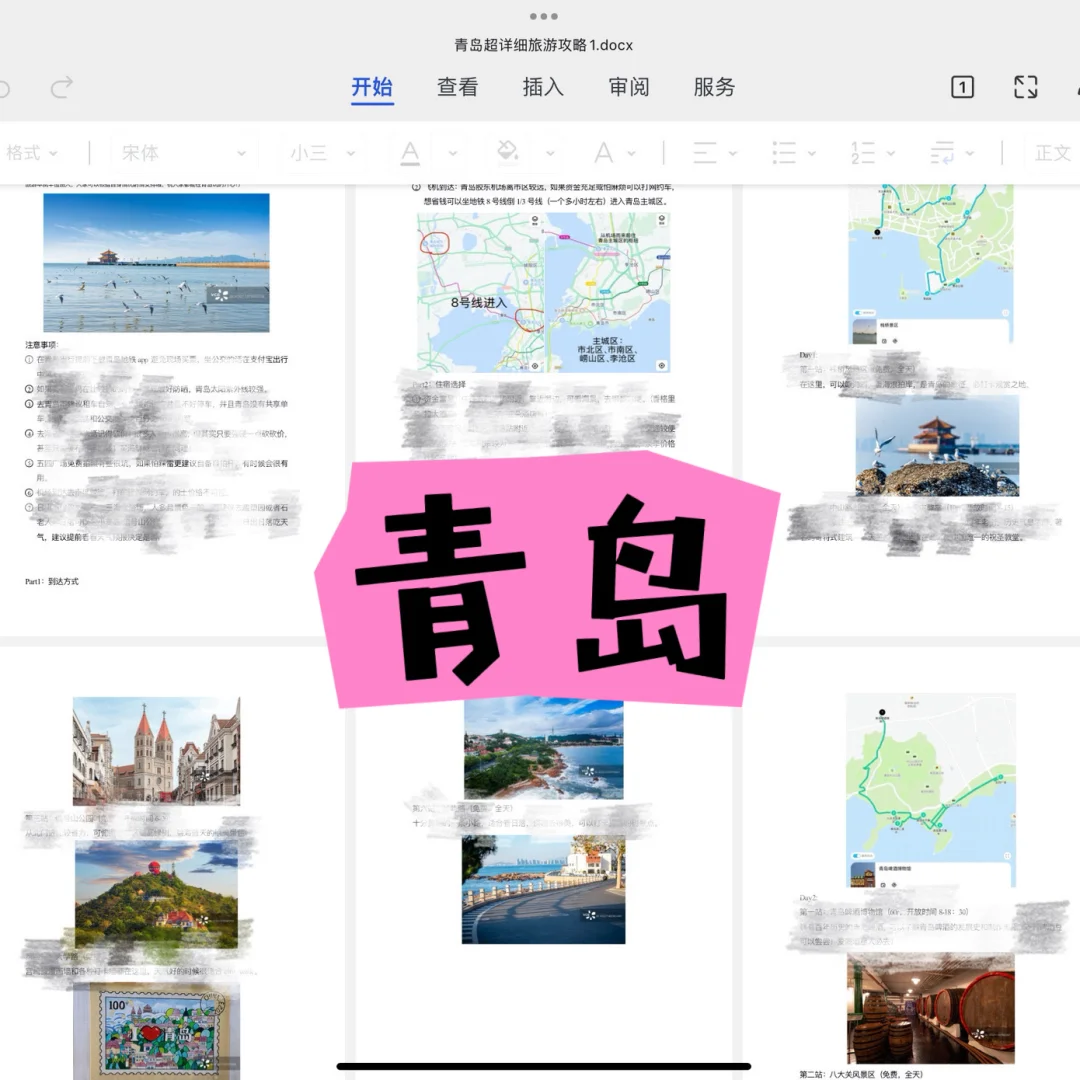Click the text highlight bucket icon
The width and height of the screenshot is (1080, 1080).
pos(508,152)
